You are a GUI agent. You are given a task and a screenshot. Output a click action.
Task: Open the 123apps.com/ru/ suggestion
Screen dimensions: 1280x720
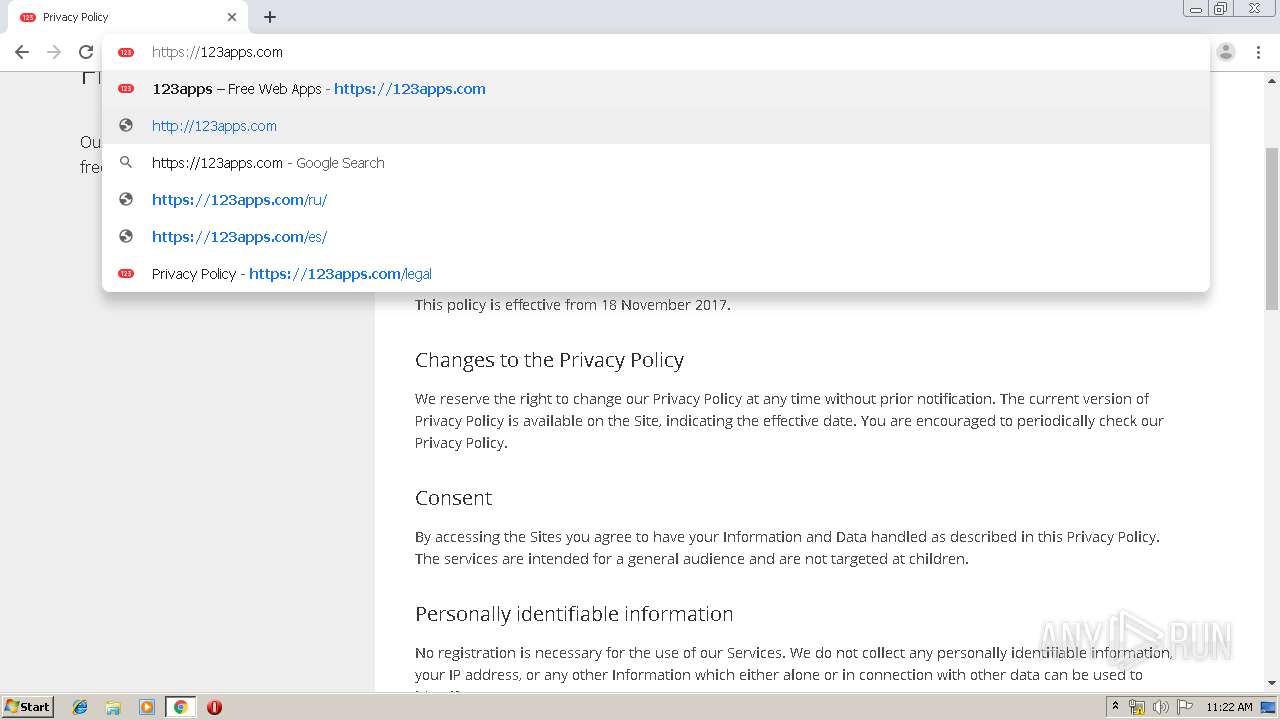(x=239, y=200)
